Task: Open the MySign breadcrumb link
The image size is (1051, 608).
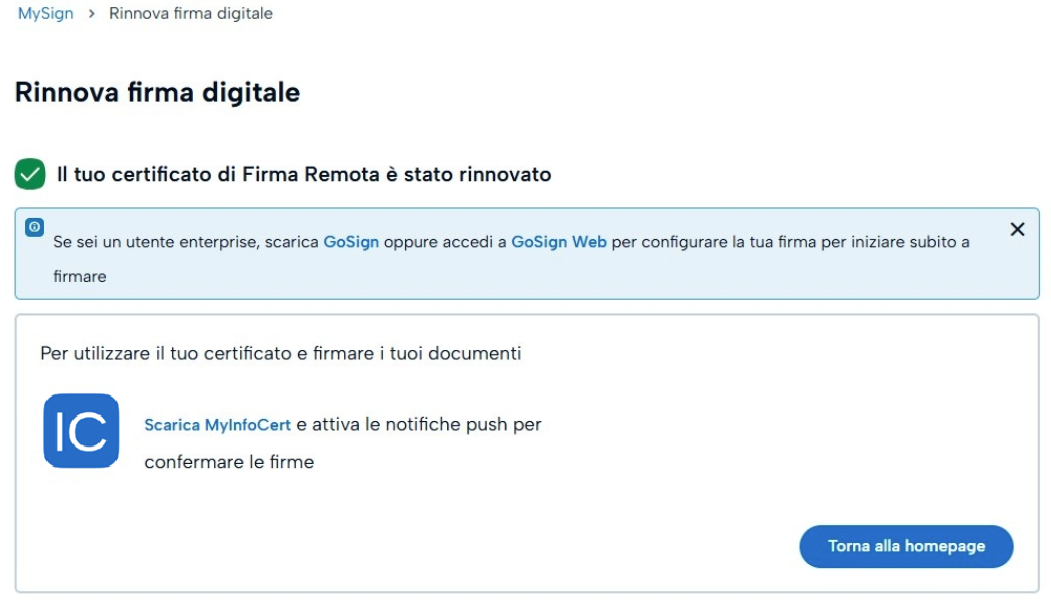Action: pos(46,13)
